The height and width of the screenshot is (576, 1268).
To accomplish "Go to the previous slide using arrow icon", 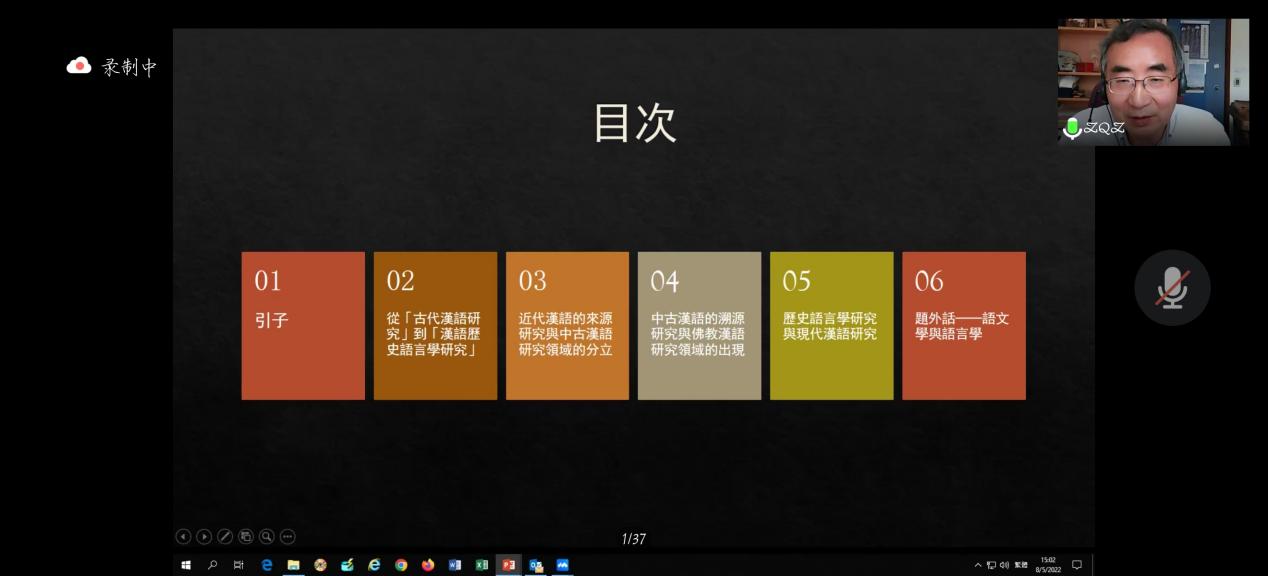I will click(x=183, y=537).
